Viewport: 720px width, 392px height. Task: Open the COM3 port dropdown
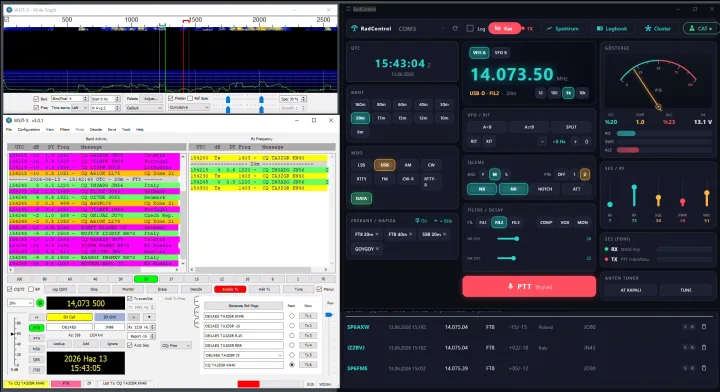421,28
